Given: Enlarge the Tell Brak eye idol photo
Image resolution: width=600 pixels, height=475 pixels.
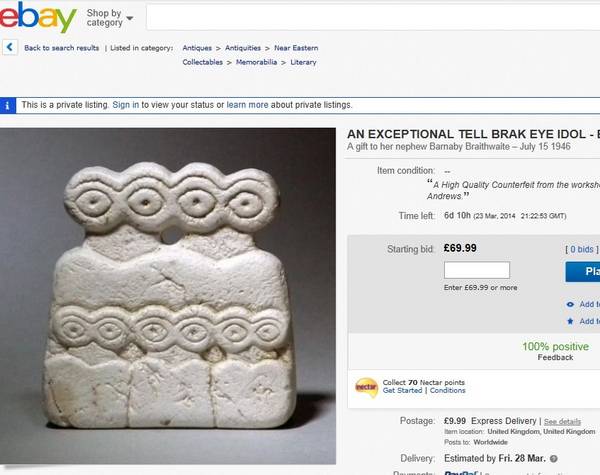Looking at the screenshot, I should tap(168, 296).
